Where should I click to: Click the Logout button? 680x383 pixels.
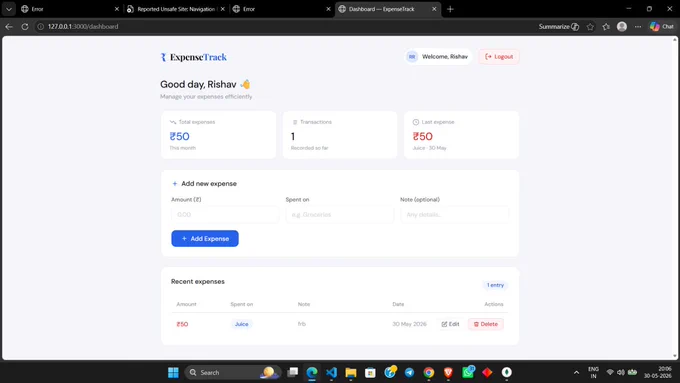coord(499,56)
